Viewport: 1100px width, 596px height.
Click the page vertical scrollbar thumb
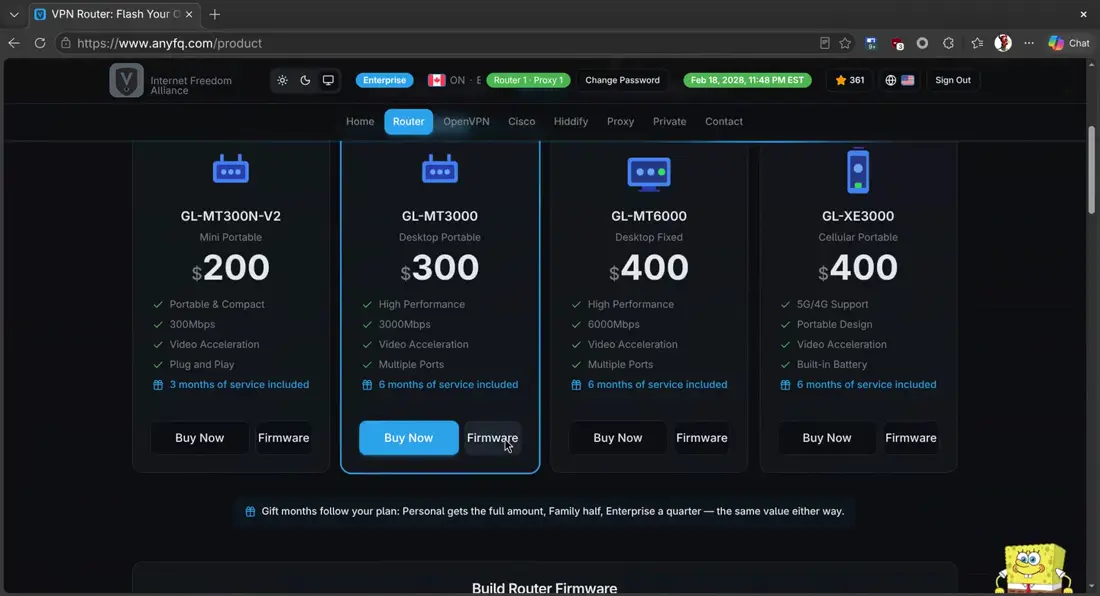(x=1091, y=170)
